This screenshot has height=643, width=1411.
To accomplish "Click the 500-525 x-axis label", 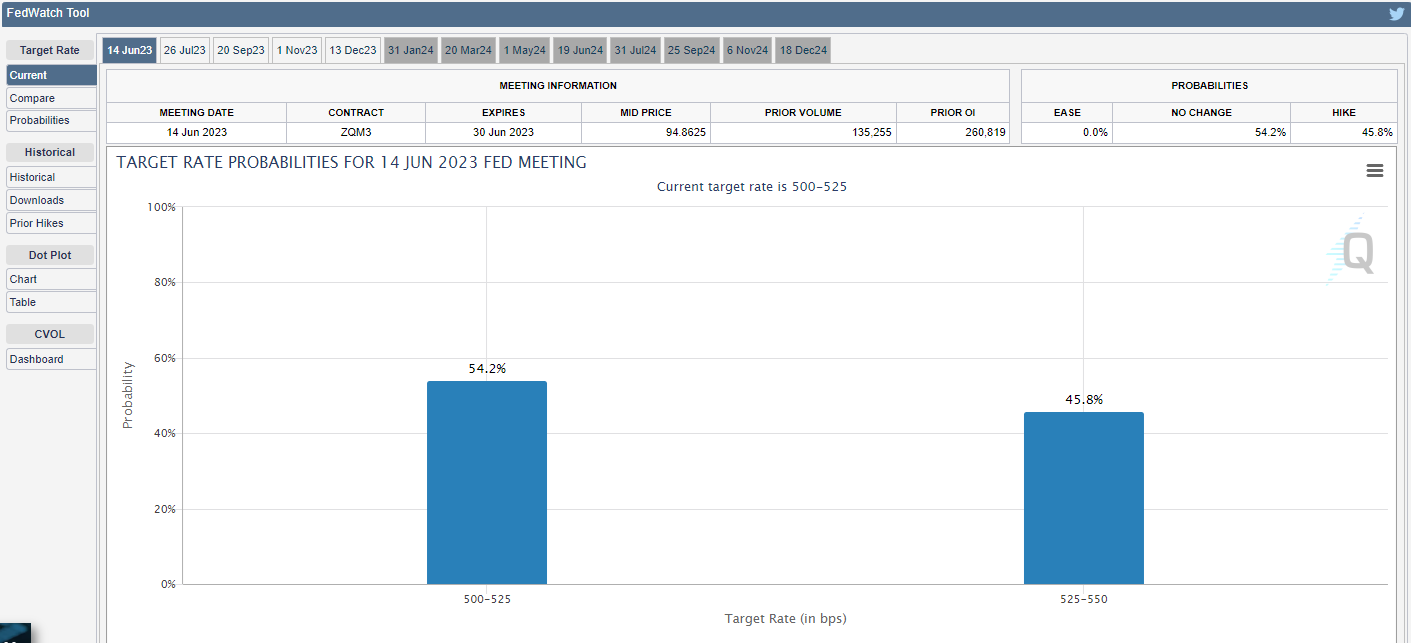I will [487, 599].
